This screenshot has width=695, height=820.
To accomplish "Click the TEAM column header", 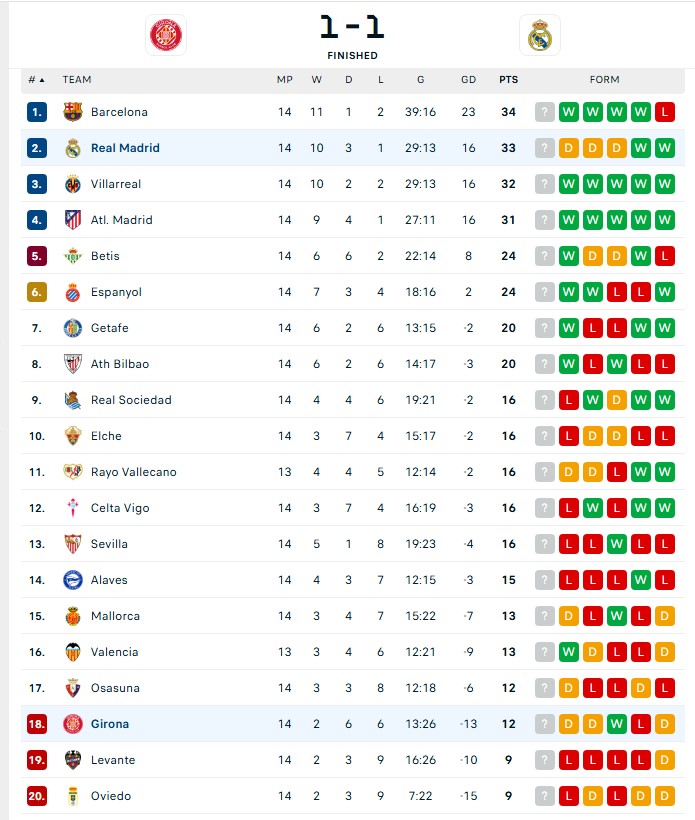I will click(77, 80).
